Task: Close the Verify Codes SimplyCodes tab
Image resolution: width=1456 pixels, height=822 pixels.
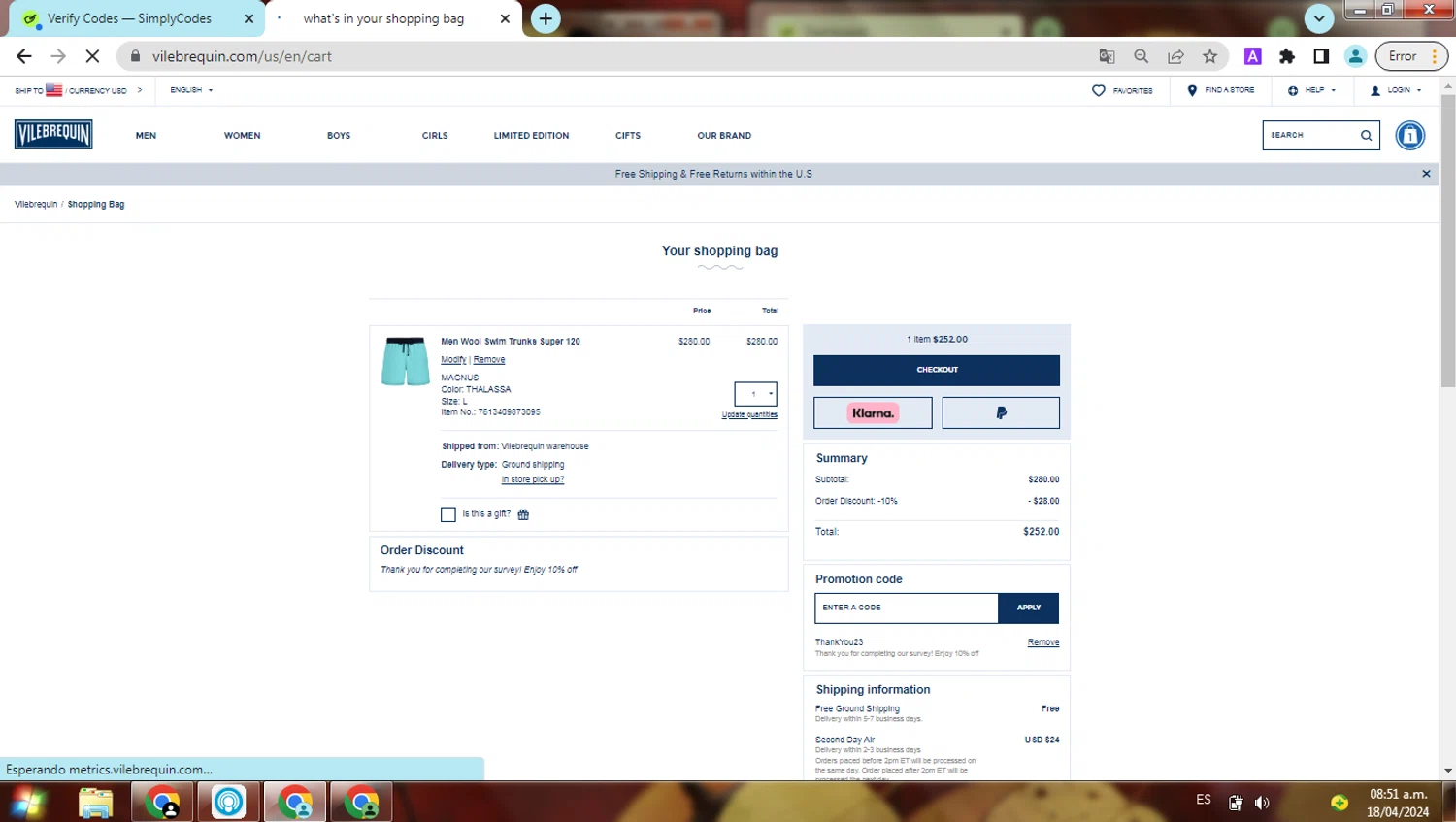Action: 248,18
